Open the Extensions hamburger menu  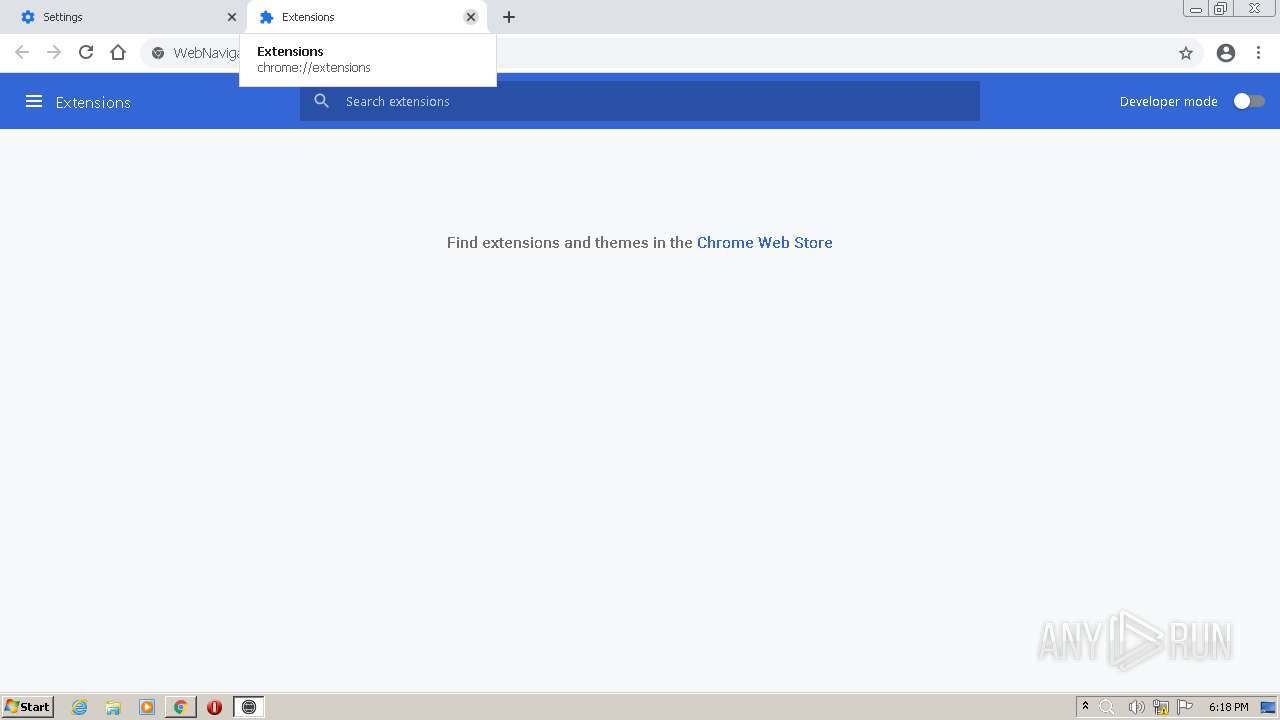tap(34, 101)
